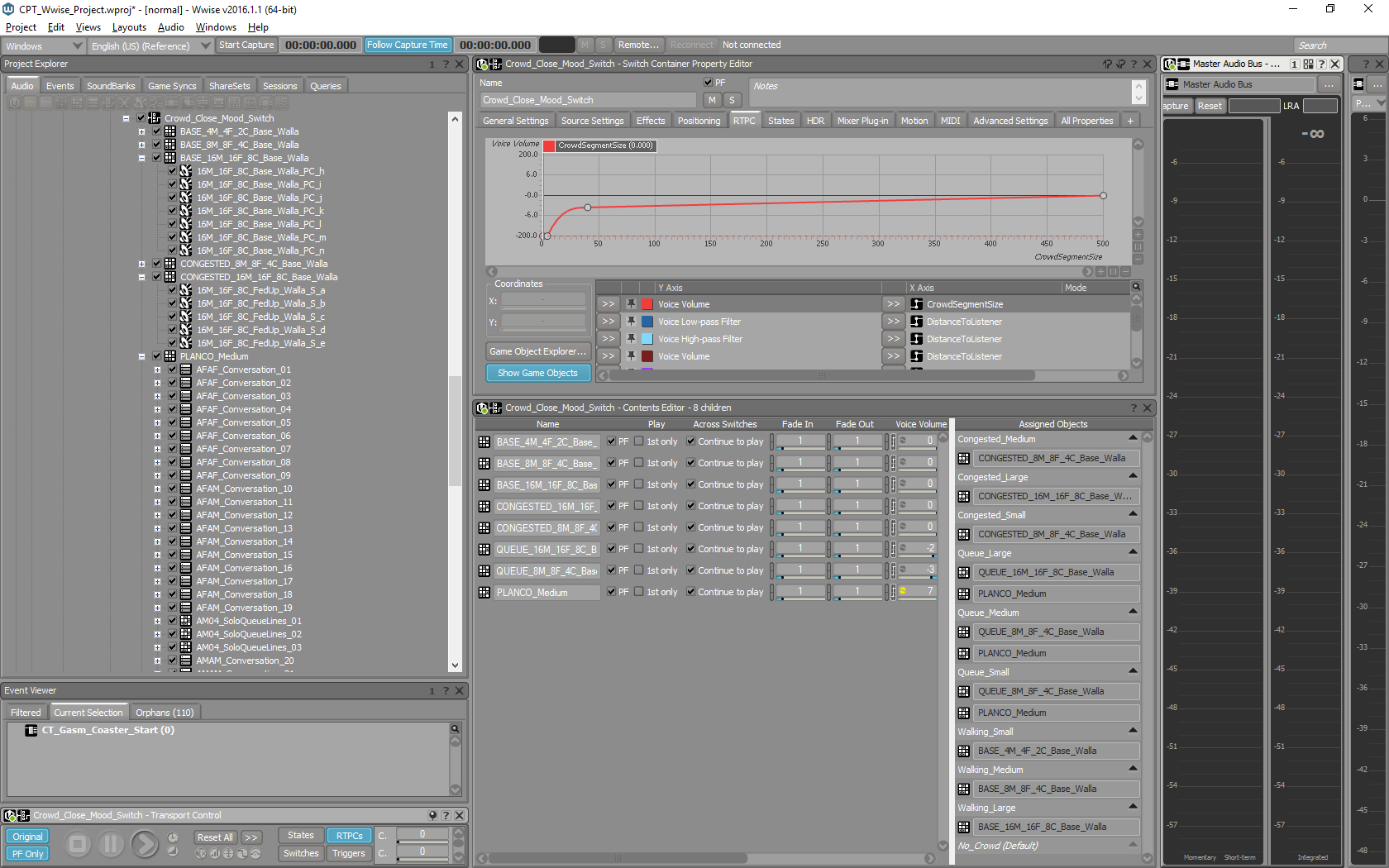Screen dimensions: 1389x868
Task: Click the switch container icon of PLANCO_Medium row
Action: coord(484,593)
